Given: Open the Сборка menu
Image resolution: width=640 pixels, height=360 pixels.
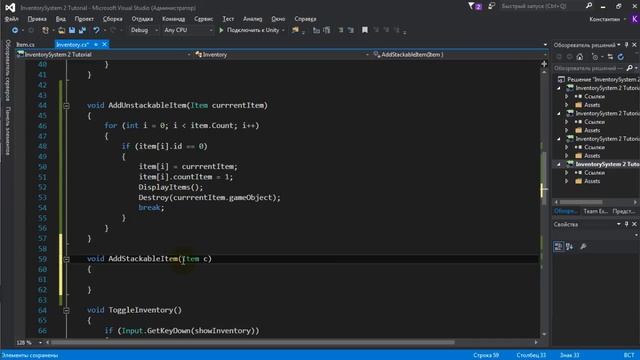Looking at the screenshot, I should pyautogui.click(x=112, y=19).
